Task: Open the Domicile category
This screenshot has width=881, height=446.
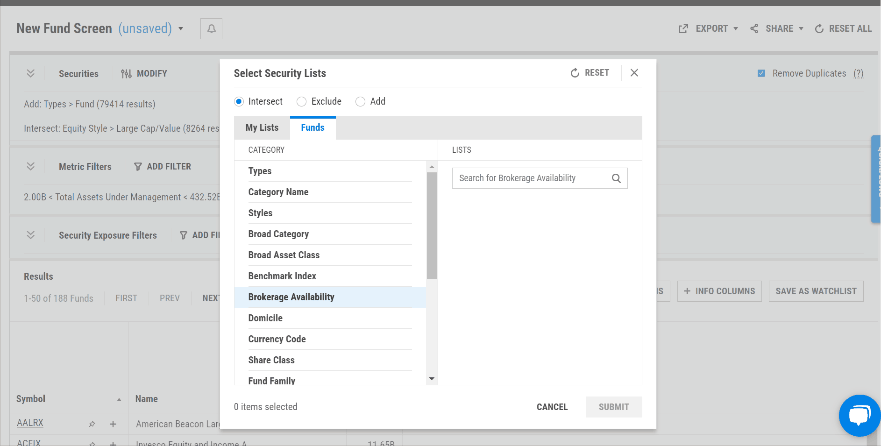Action: pyautogui.click(x=330, y=318)
